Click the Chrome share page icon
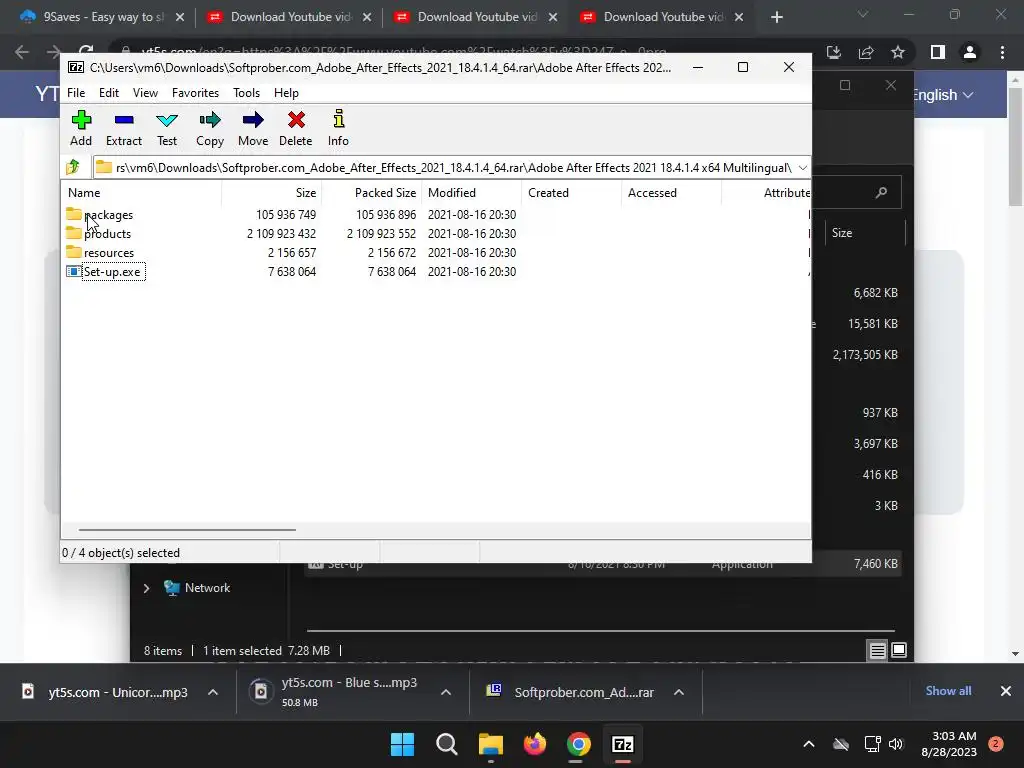This screenshot has height=768, width=1024. tap(866, 52)
